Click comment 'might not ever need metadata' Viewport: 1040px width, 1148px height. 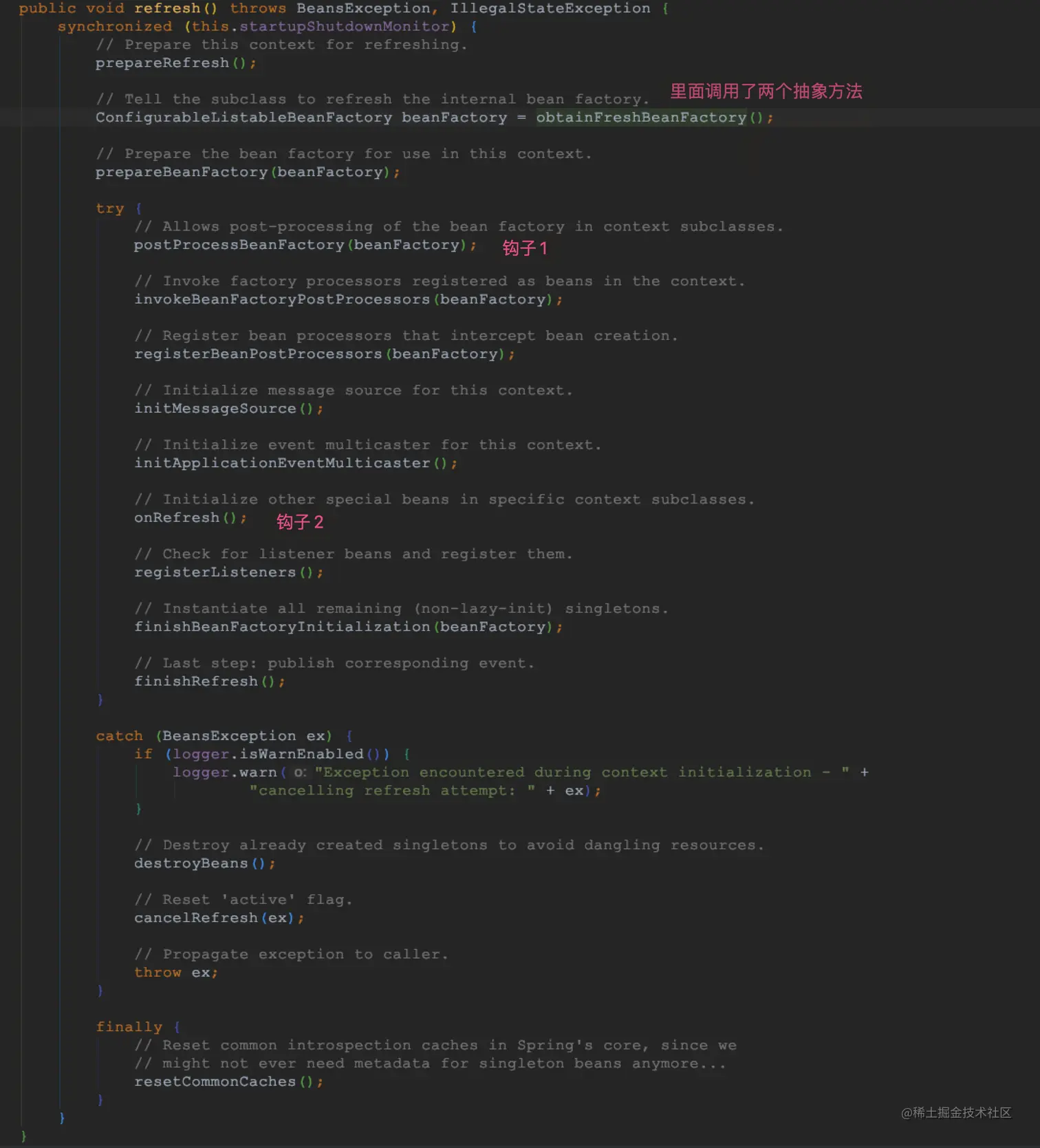pos(430,1063)
